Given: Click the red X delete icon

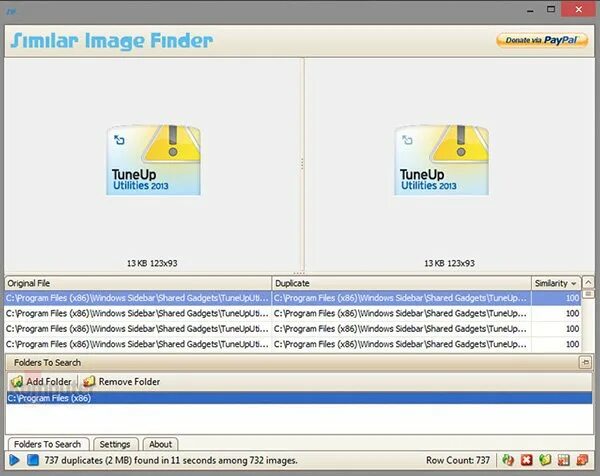Looking at the screenshot, I should click(x=527, y=460).
